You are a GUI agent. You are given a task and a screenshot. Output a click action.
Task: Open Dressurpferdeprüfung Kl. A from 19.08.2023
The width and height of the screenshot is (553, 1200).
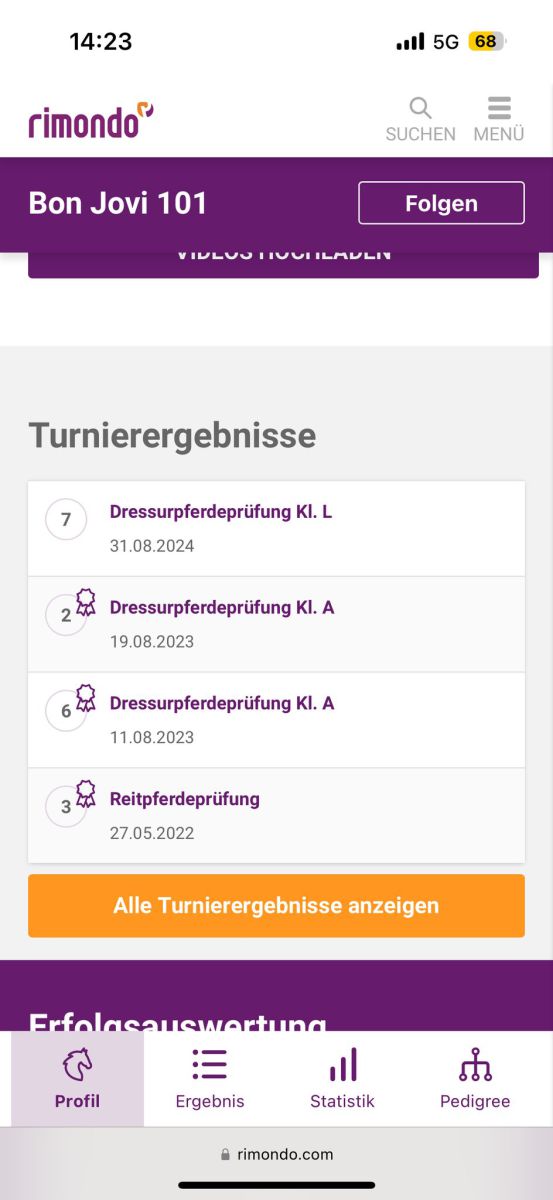tap(222, 608)
